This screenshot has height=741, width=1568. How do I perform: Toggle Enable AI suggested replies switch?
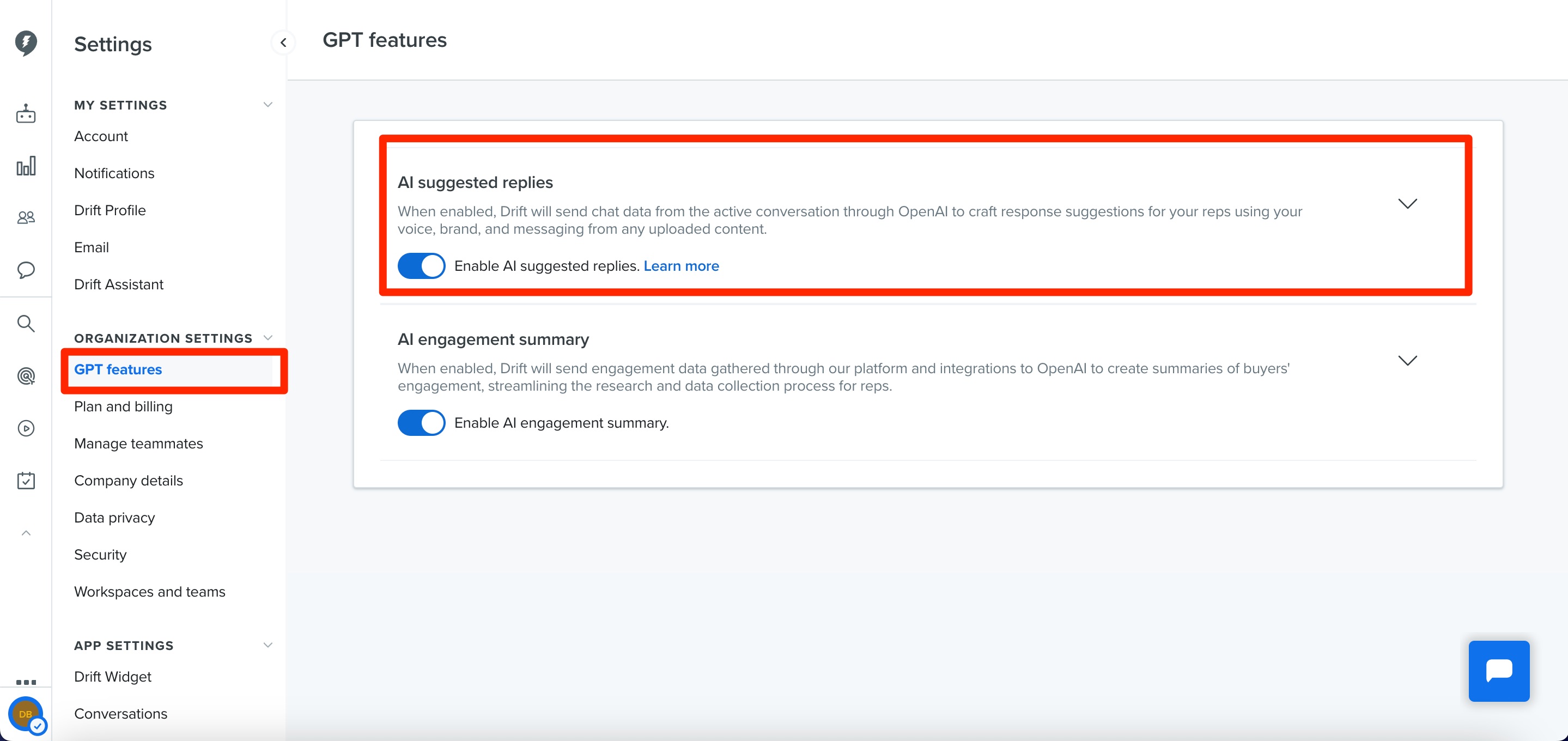(421, 266)
